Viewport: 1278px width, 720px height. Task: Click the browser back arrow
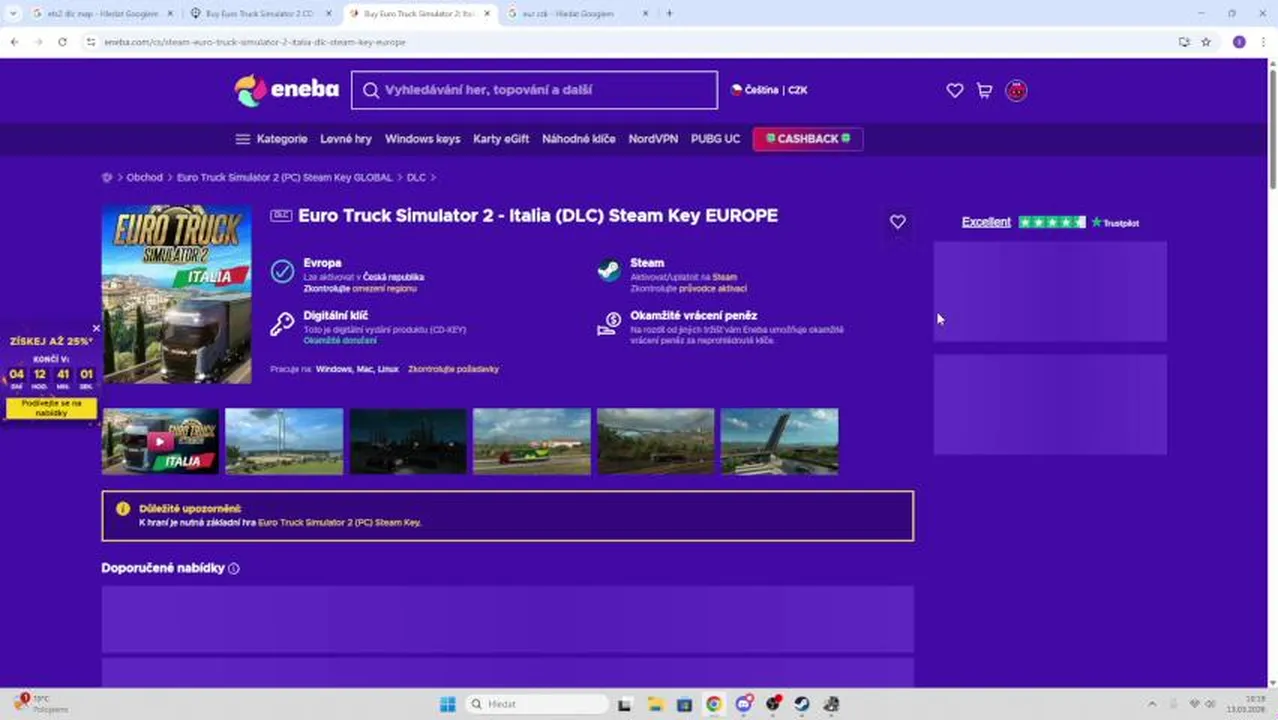click(x=14, y=42)
